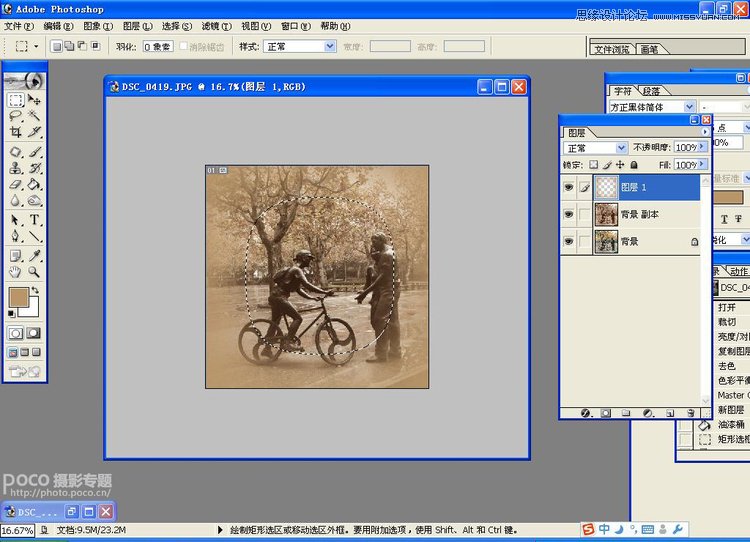Open the 图像 menu
Image resolution: width=750 pixels, height=542 pixels.
click(x=98, y=26)
